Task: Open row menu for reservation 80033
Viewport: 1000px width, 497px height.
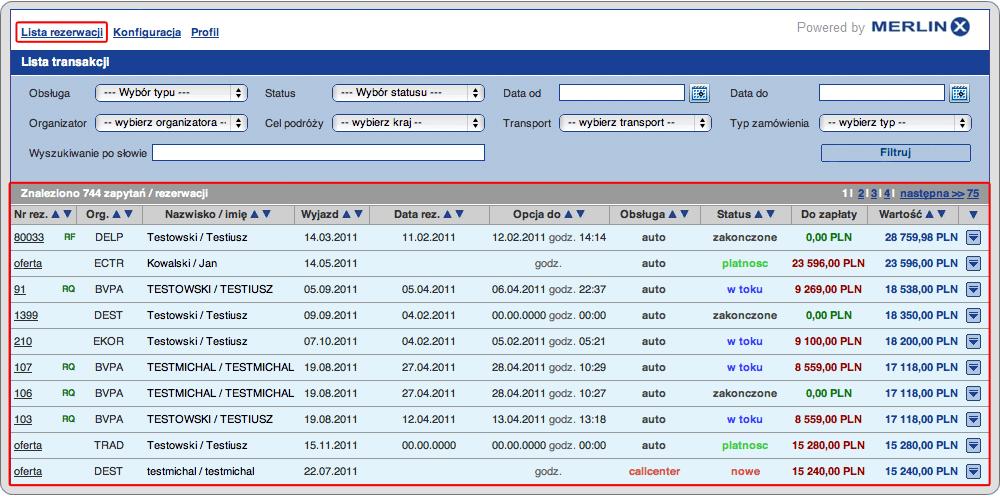Action: pos(973,237)
